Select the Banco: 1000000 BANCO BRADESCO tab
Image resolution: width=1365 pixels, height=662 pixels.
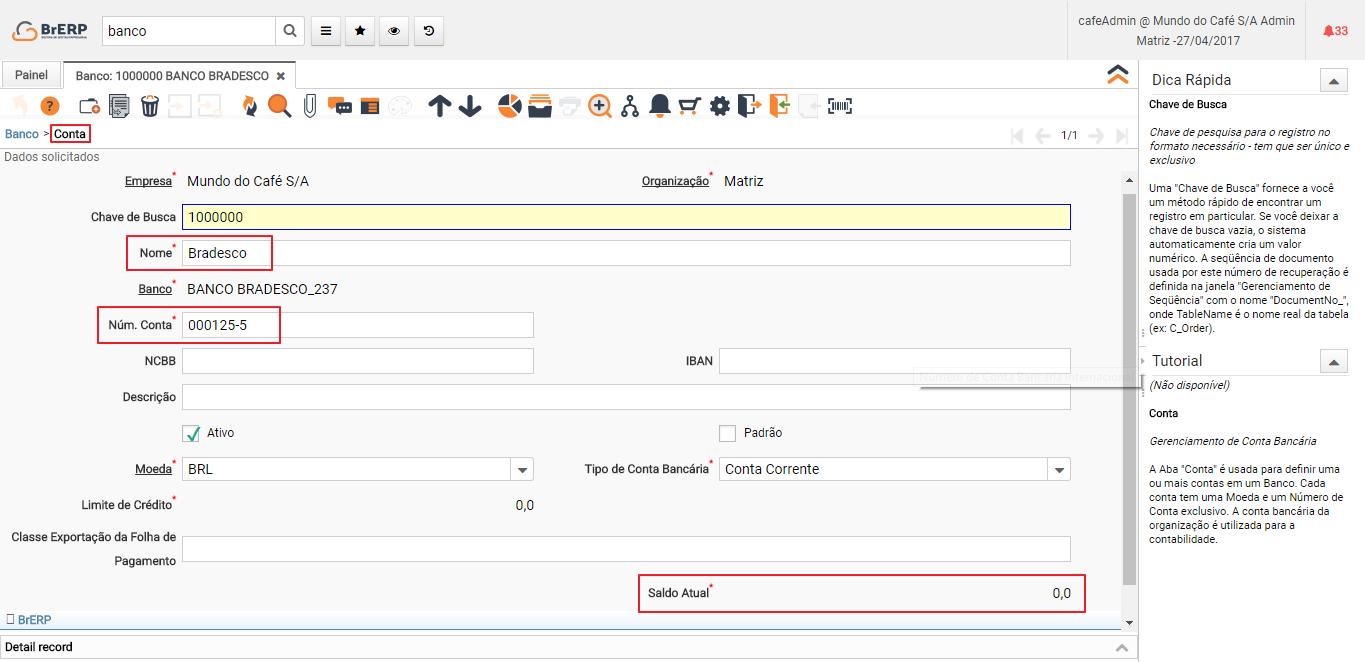point(172,76)
